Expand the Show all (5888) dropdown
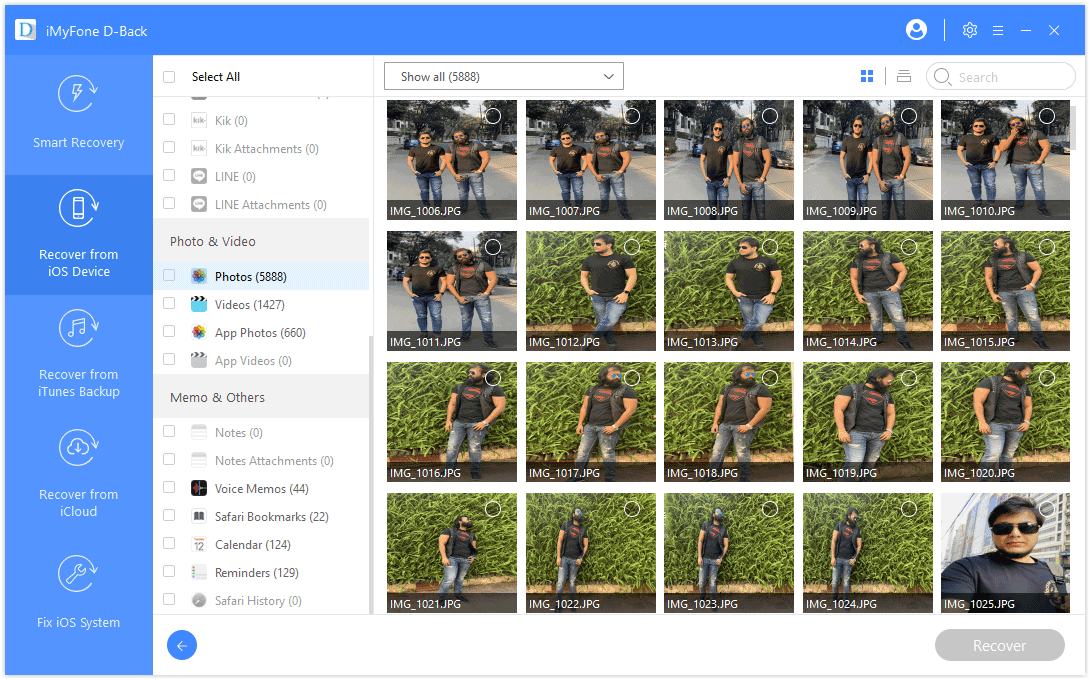The height and width of the screenshot is (680, 1090). (504, 77)
